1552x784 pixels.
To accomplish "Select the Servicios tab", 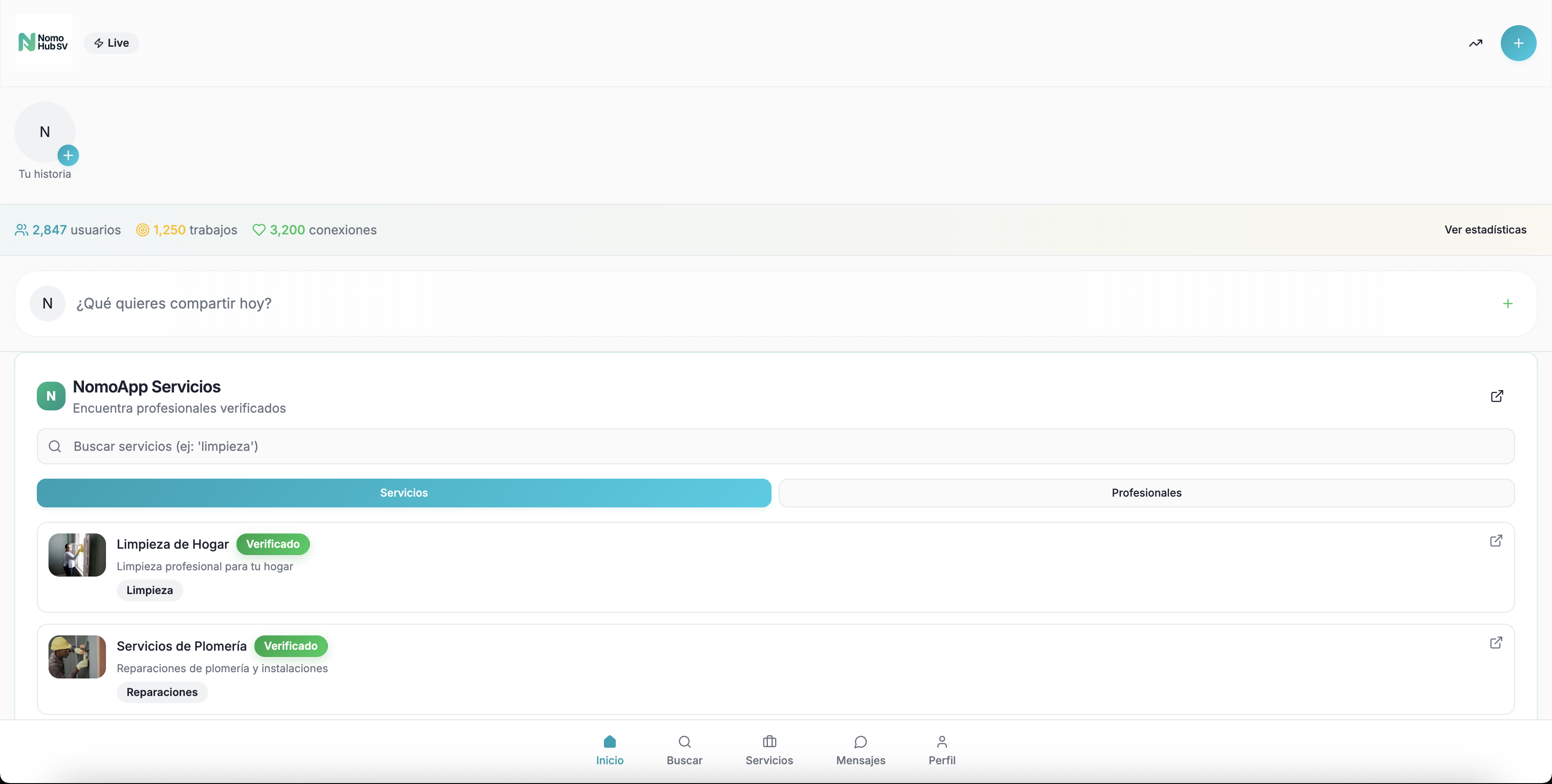I will tap(404, 493).
